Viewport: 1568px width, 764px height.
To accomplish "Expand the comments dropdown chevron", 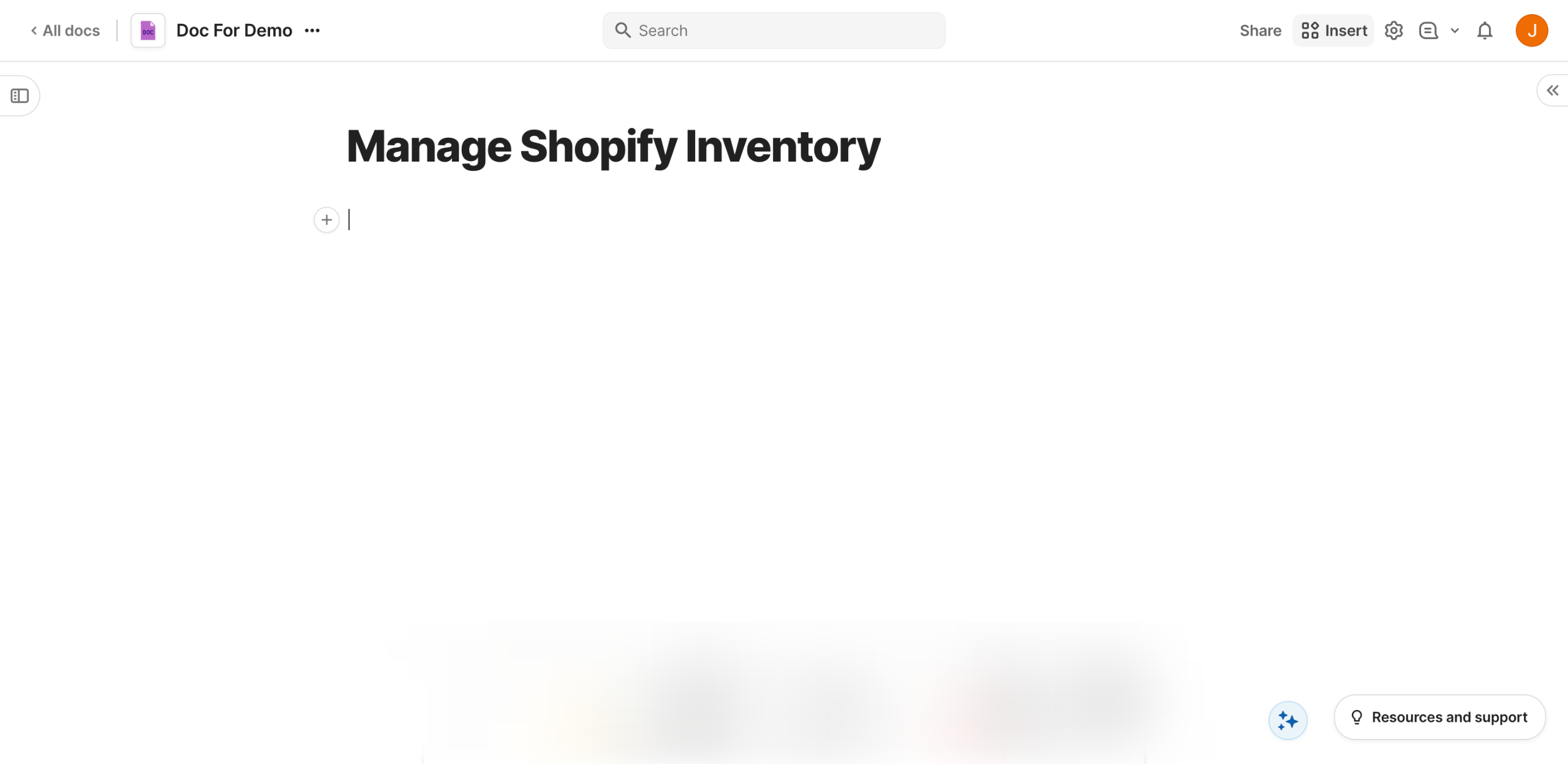I will 1455,31.
